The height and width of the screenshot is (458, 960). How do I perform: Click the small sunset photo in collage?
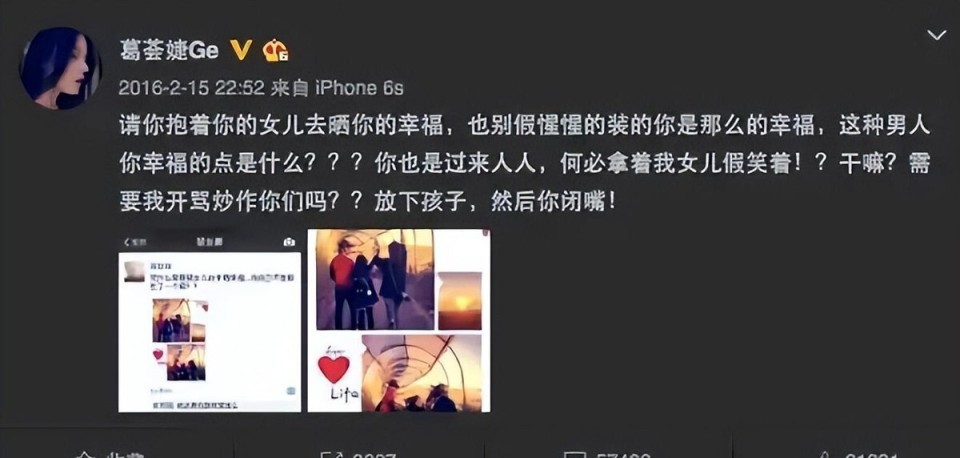[460, 301]
